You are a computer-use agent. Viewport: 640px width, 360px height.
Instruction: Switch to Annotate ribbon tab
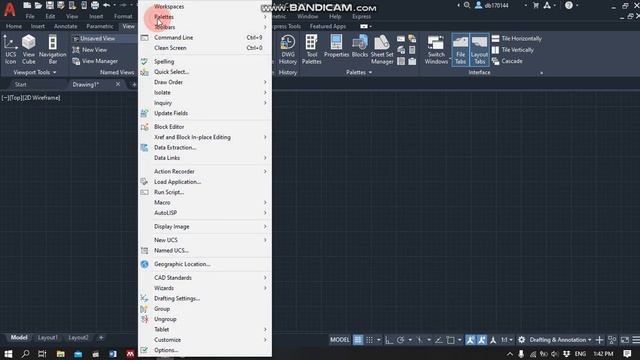(x=65, y=26)
